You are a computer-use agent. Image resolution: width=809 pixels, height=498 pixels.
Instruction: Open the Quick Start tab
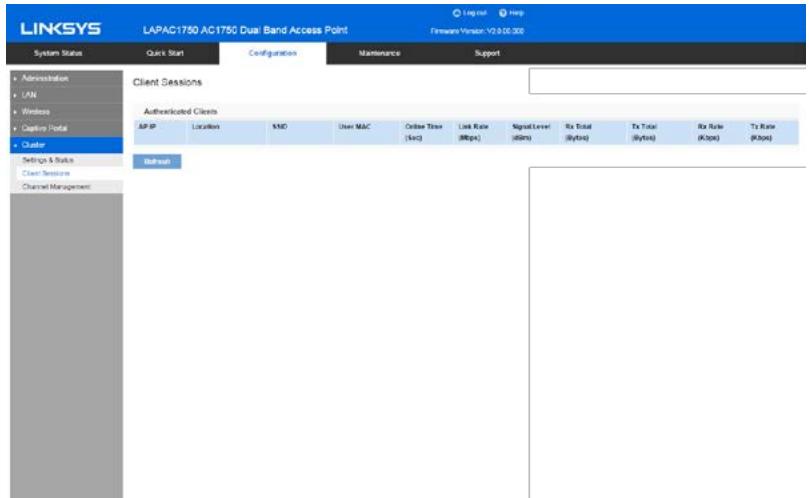165,53
